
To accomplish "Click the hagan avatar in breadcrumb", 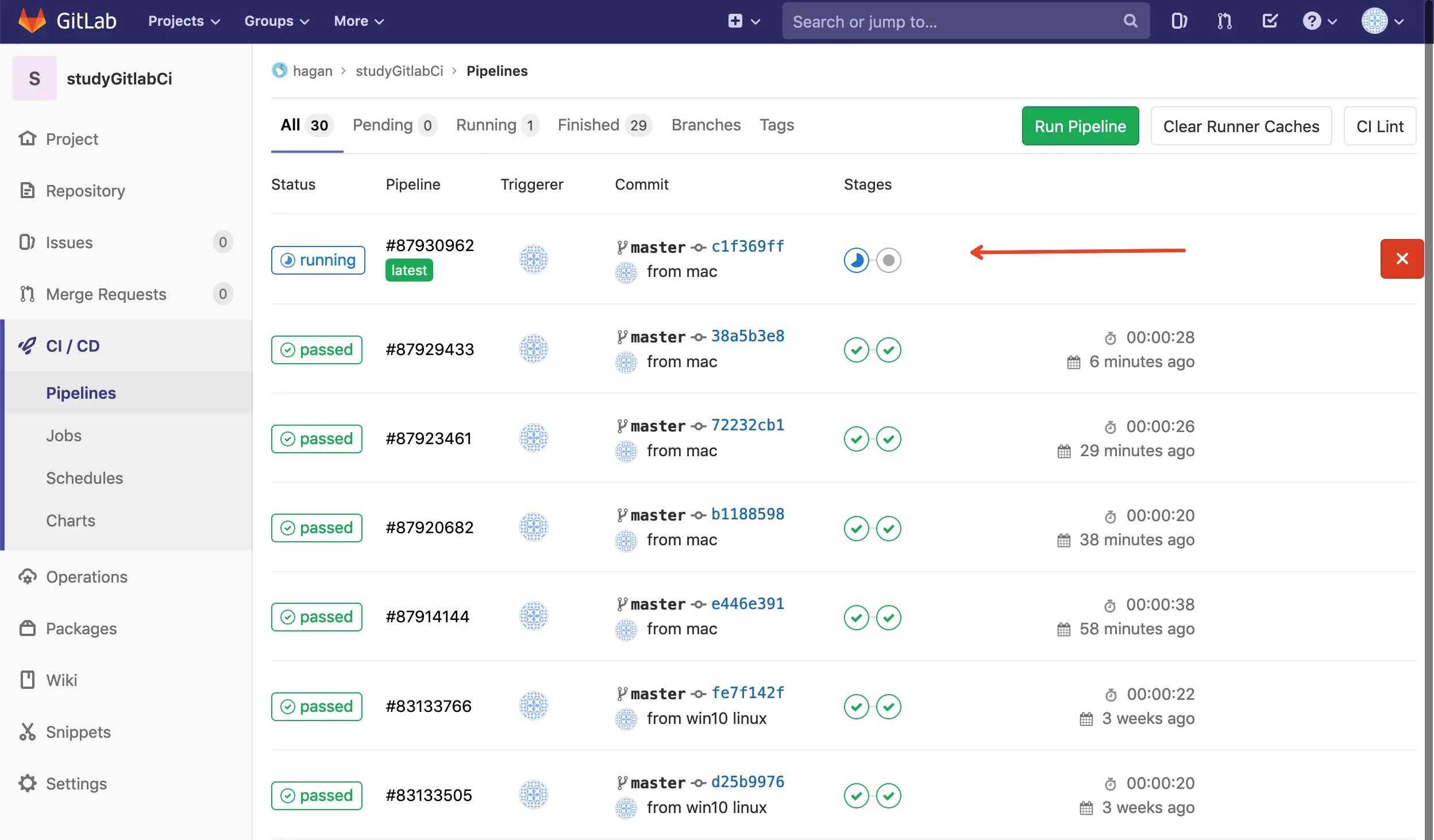I will 279,70.
